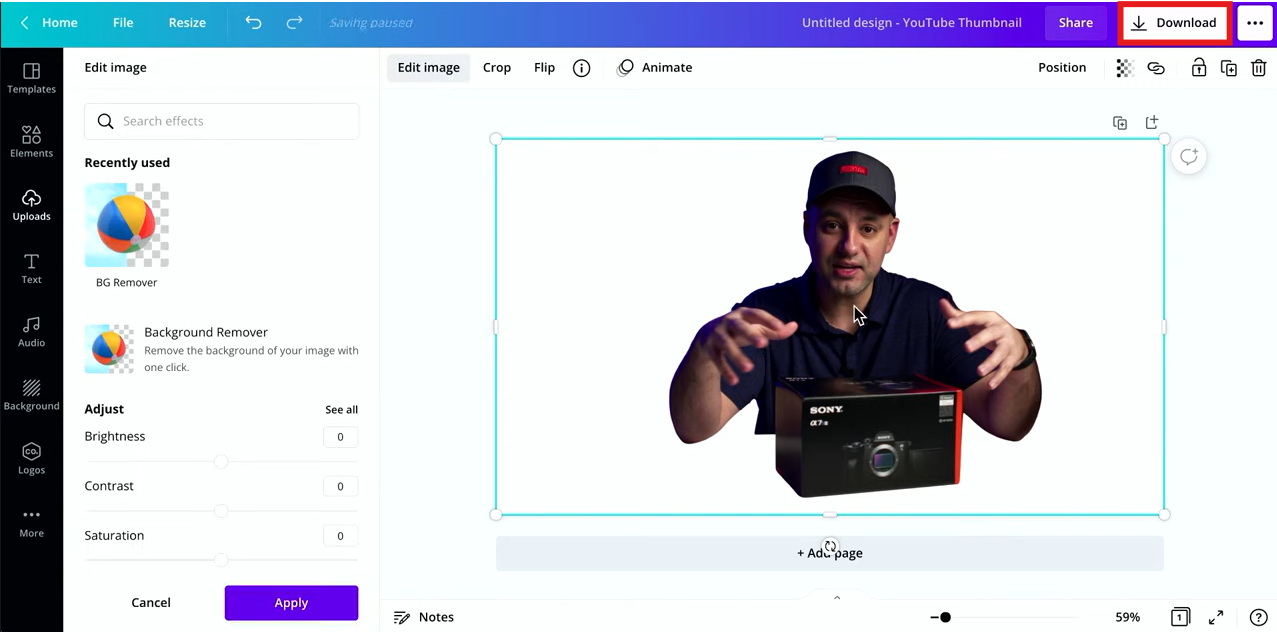The width and height of the screenshot is (1277, 632).
Task: Open the Elements sidebar panel
Action: 31,142
